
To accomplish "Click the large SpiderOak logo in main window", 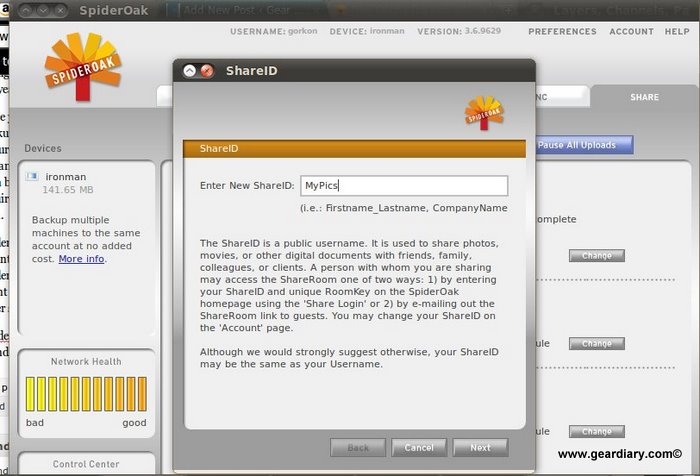I will click(x=83, y=66).
